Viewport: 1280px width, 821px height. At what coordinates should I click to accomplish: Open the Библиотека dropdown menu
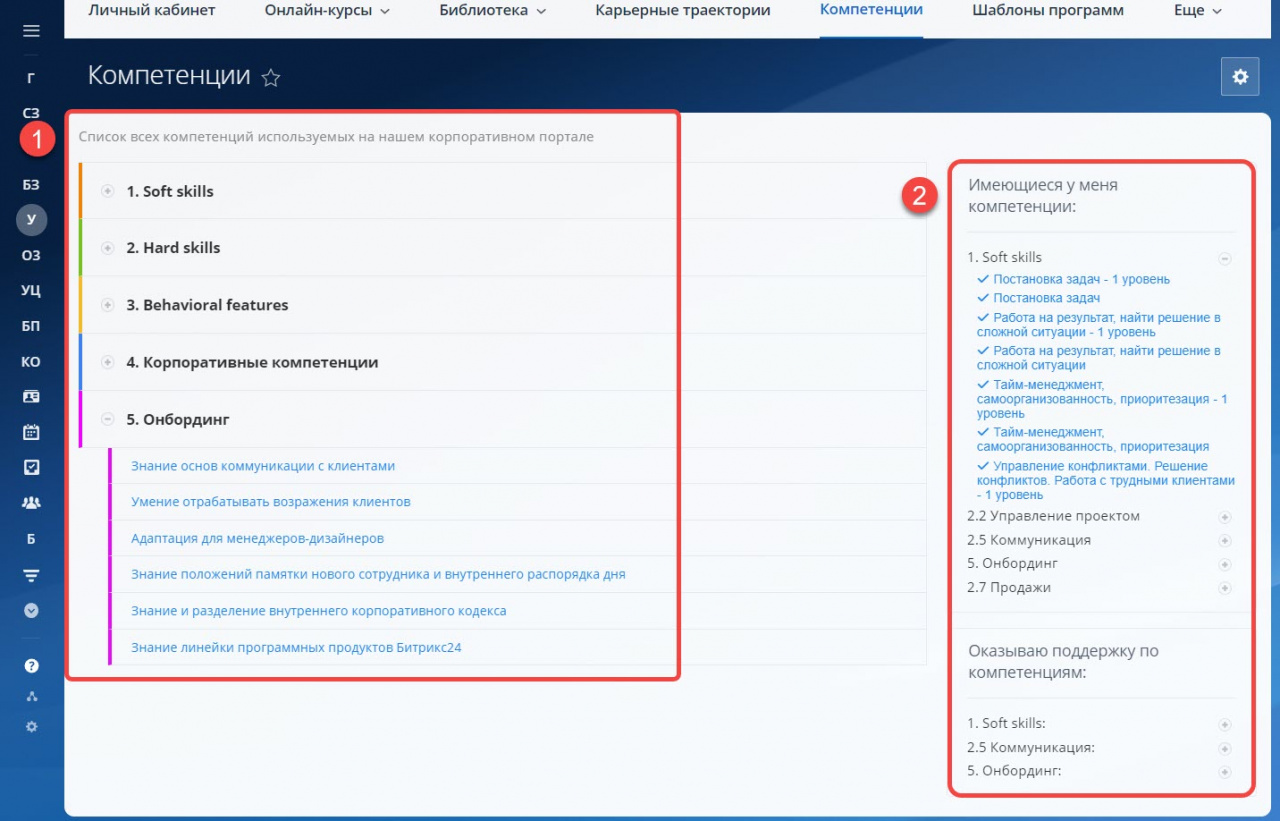tap(493, 11)
